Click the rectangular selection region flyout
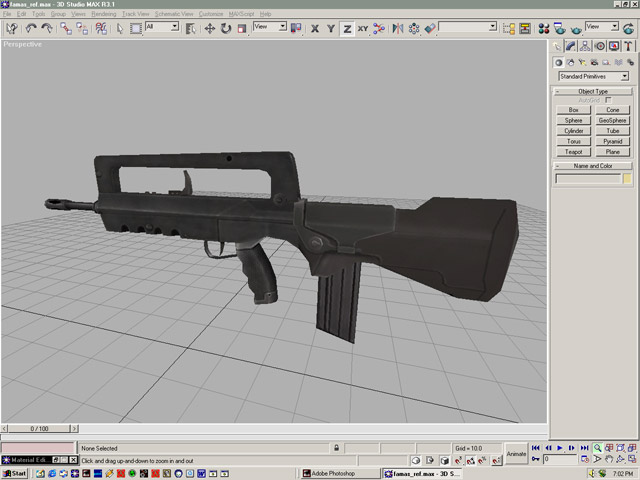 pos(136,28)
